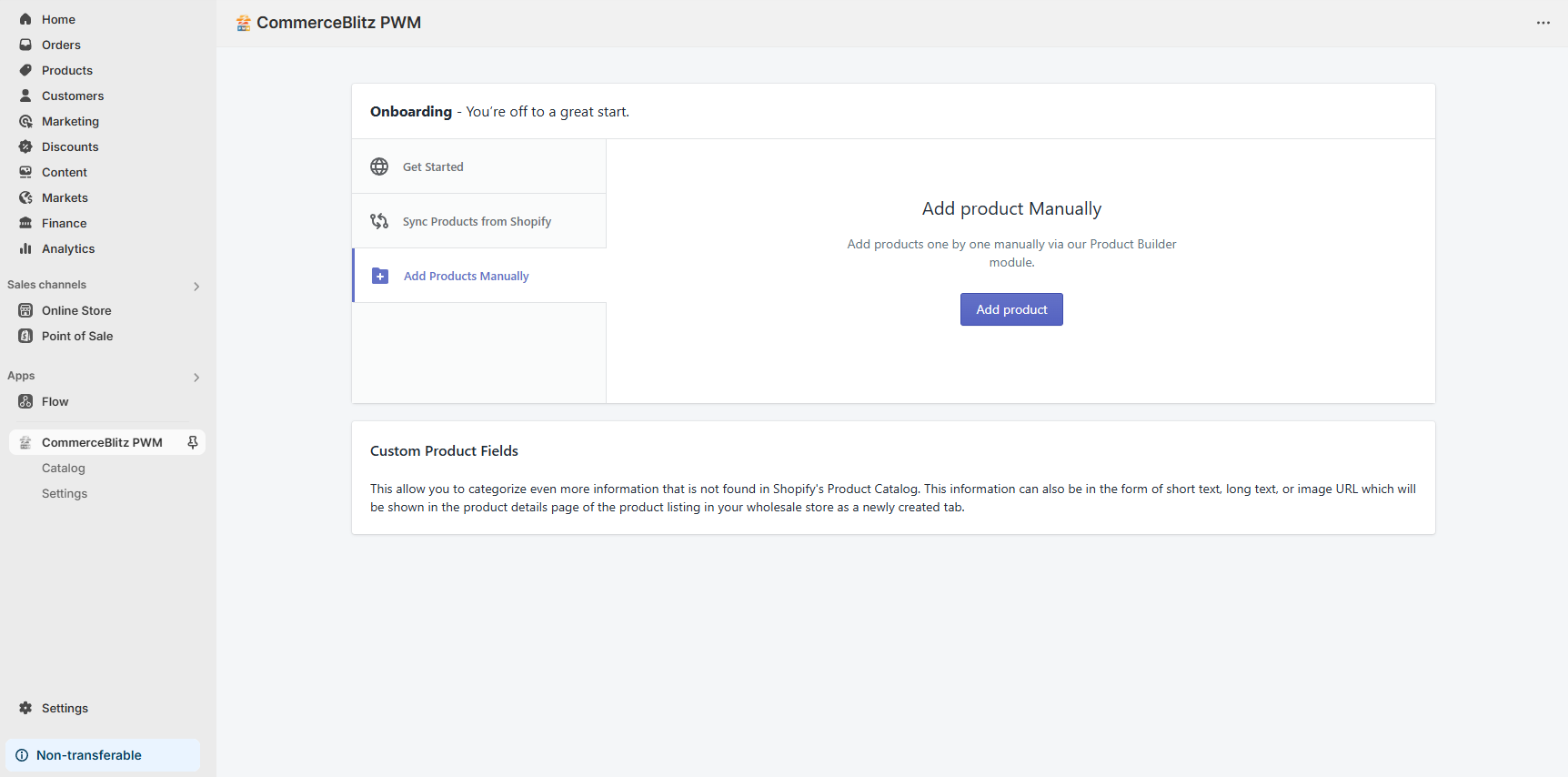Navigate to Discounts

tap(70, 146)
